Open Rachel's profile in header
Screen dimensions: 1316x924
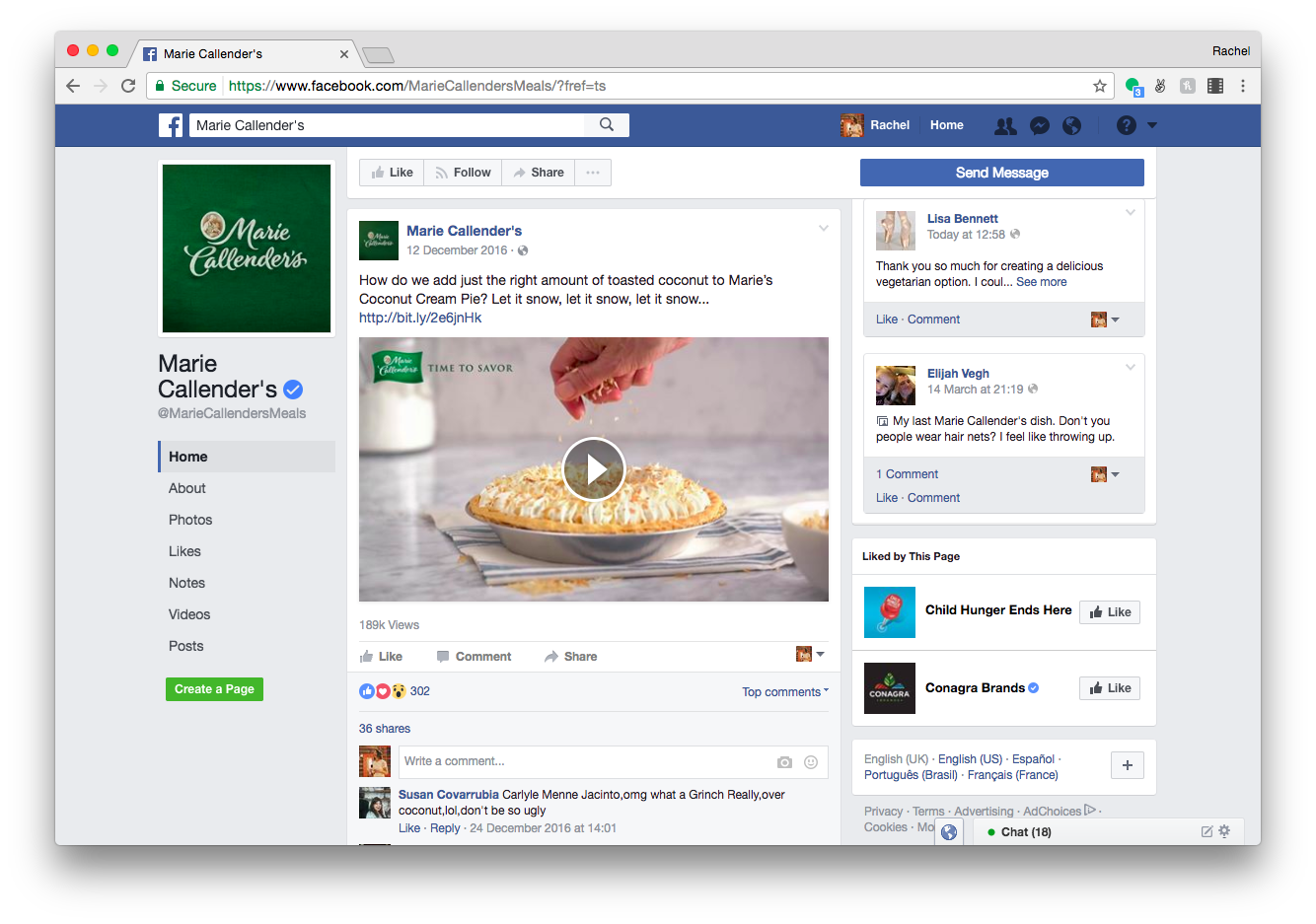[x=875, y=125]
